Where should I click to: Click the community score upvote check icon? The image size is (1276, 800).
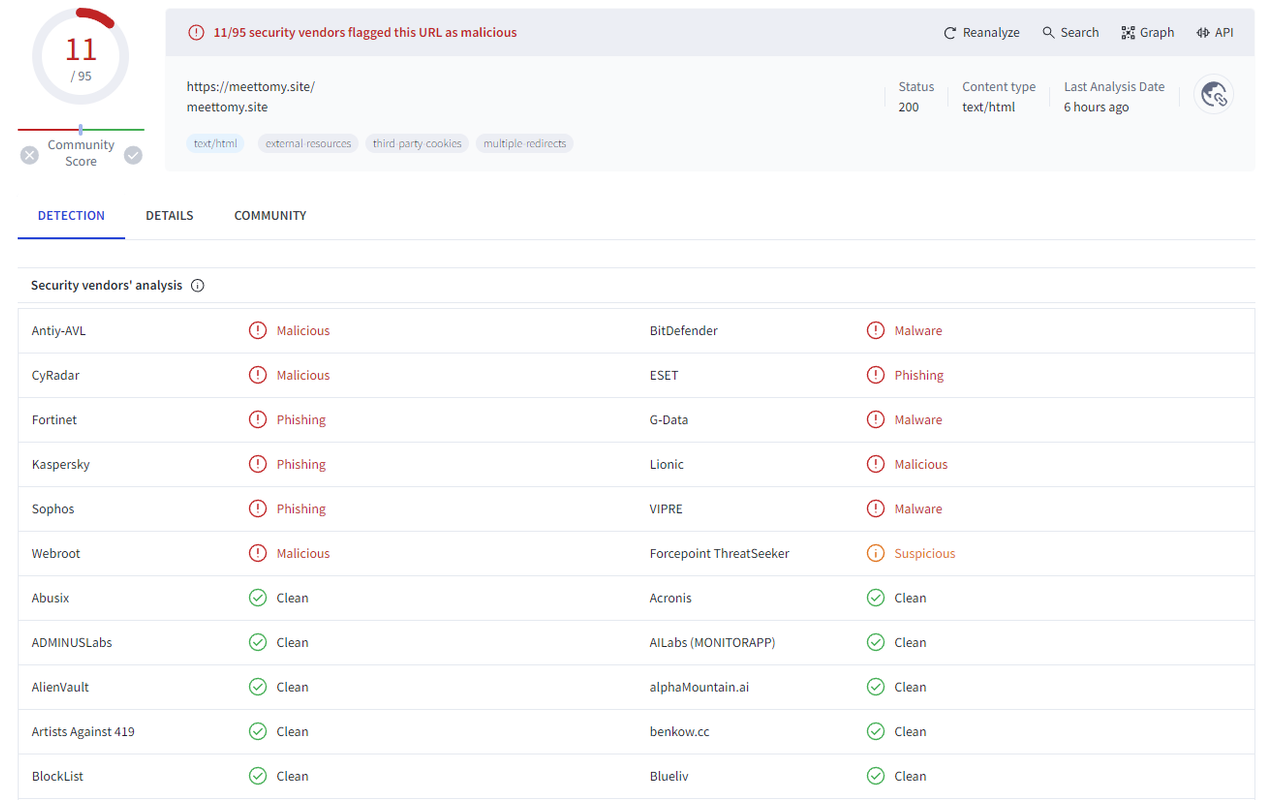[133, 155]
